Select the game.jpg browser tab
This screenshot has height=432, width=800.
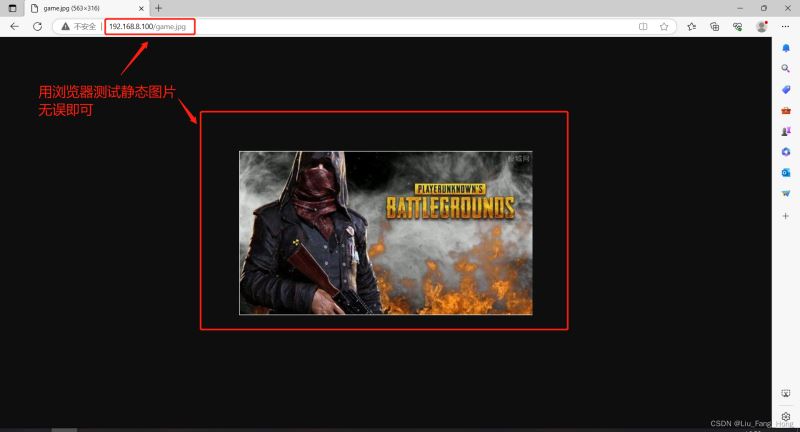(x=87, y=8)
